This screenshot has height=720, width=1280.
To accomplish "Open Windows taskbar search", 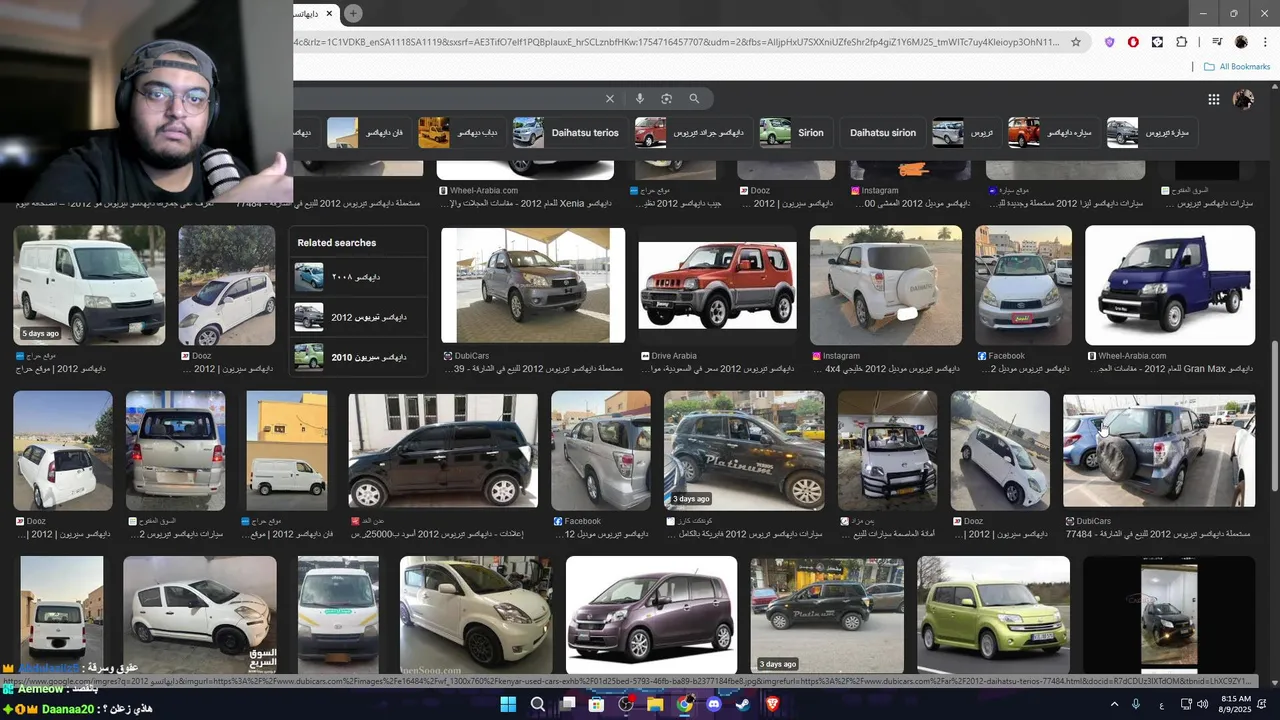I will pos(538,705).
